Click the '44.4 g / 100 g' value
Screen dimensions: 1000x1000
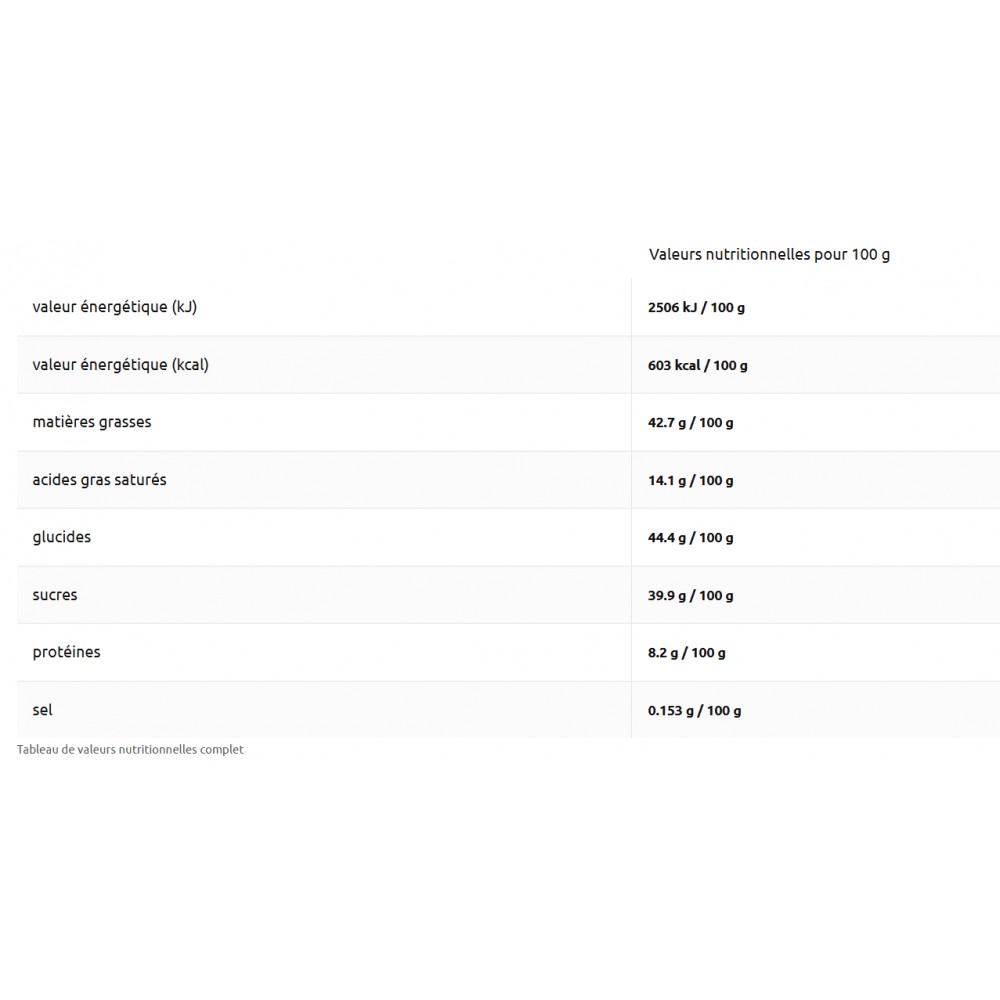[690, 538]
